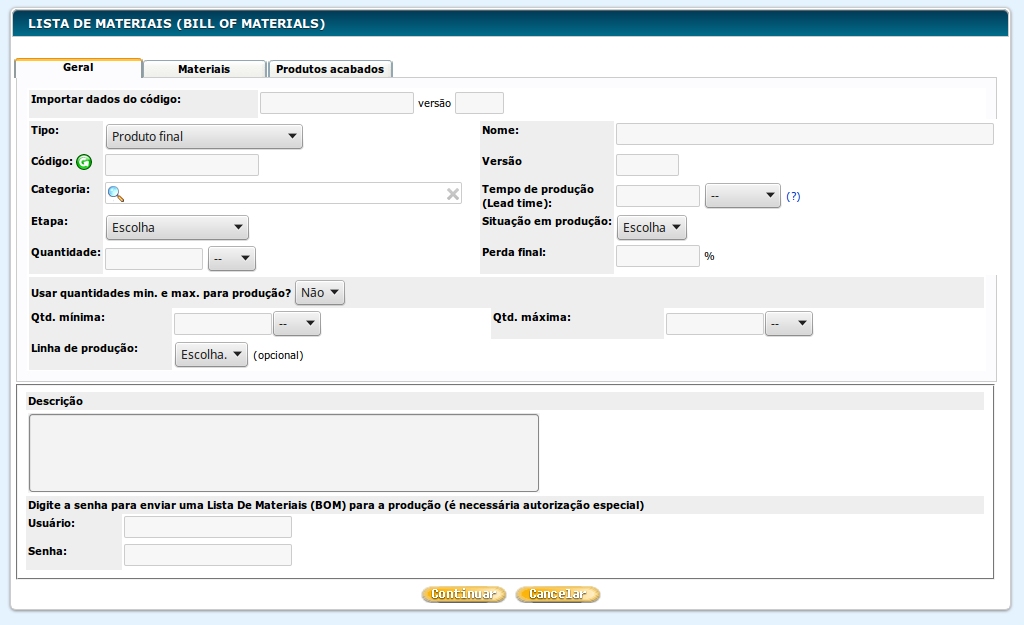The image size is (1024, 625).
Task: Switch to the Materiais tab
Action: 204,69
